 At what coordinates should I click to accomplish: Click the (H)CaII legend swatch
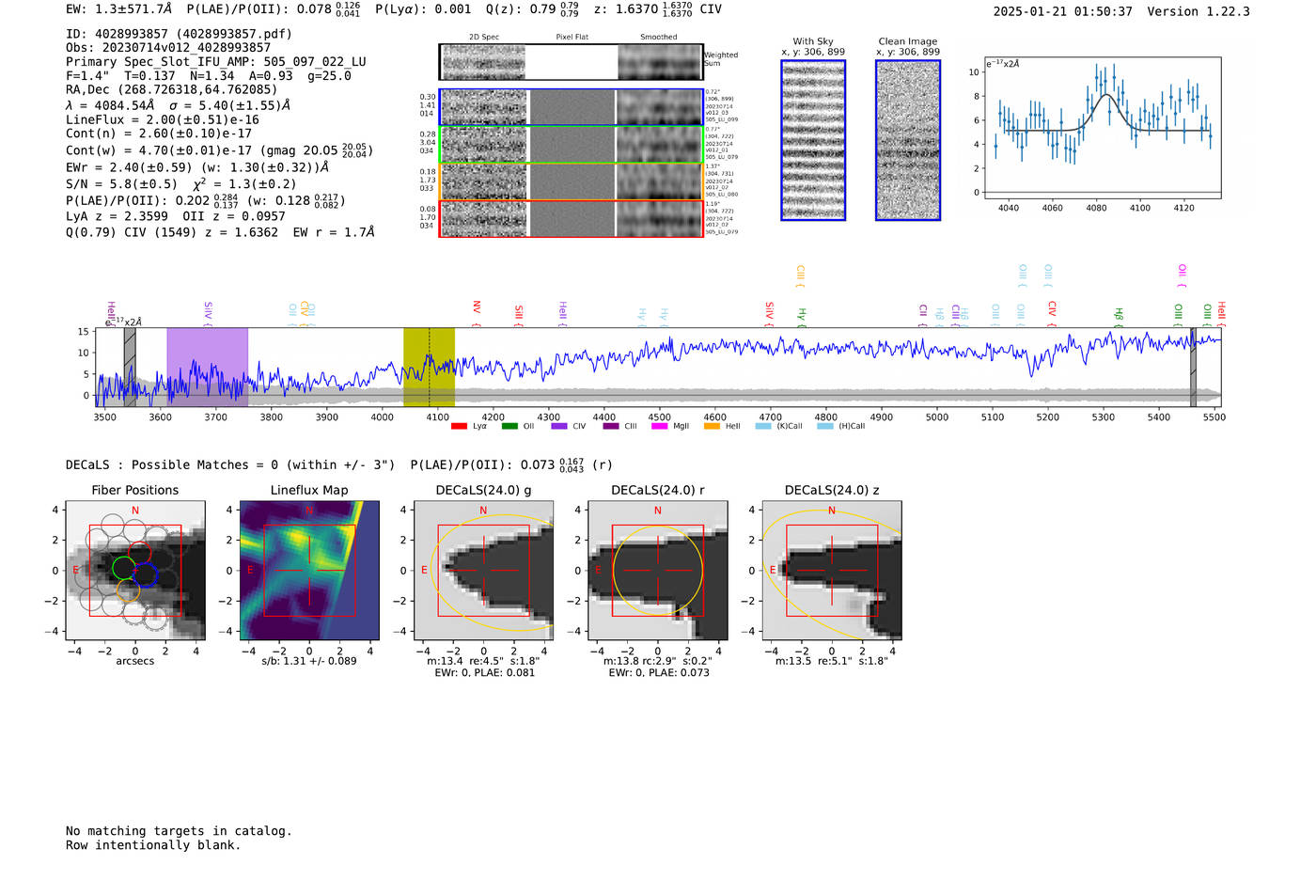tap(825, 426)
